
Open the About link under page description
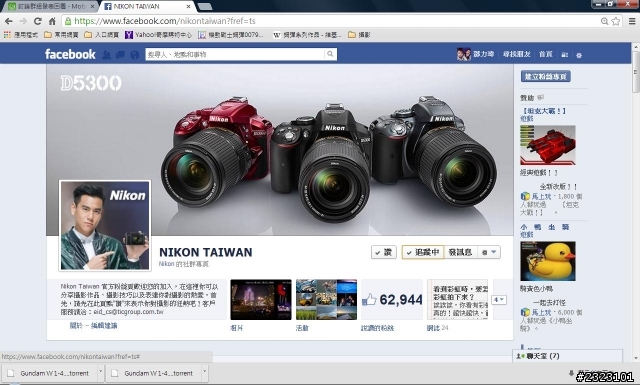pos(76,325)
